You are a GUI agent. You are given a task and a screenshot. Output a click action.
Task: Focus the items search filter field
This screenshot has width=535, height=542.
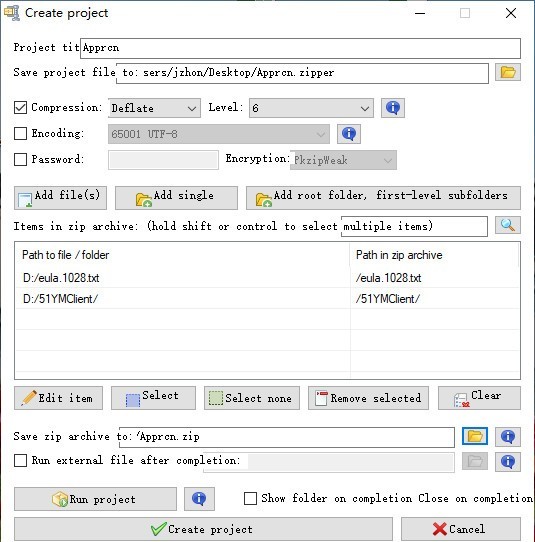pyautogui.click(x=414, y=226)
